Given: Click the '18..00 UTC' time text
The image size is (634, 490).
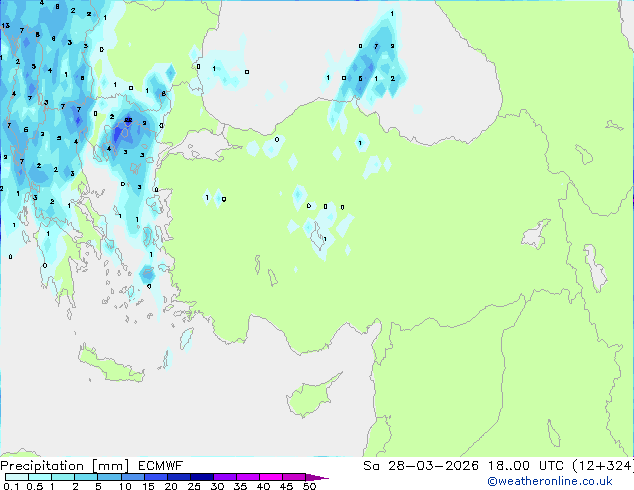Looking at the screenshot, I should pyautogui.click(x=526, y=466).
